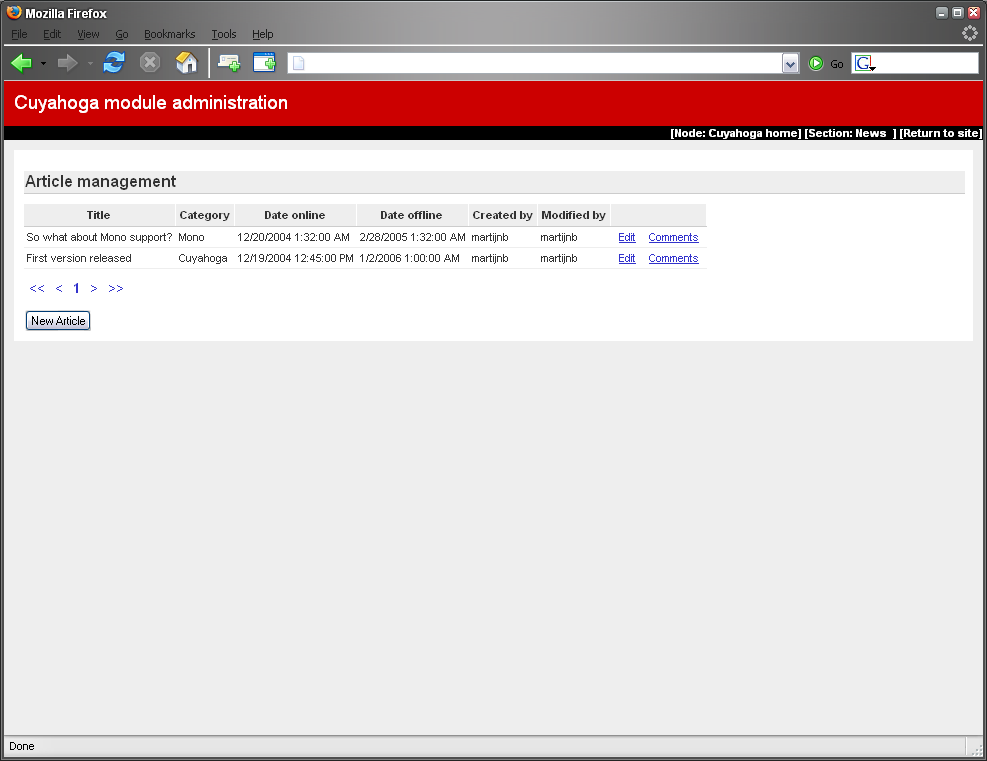987x761 pixels.
Task: Select page 1 in the pager
Action: click(76, 288)
